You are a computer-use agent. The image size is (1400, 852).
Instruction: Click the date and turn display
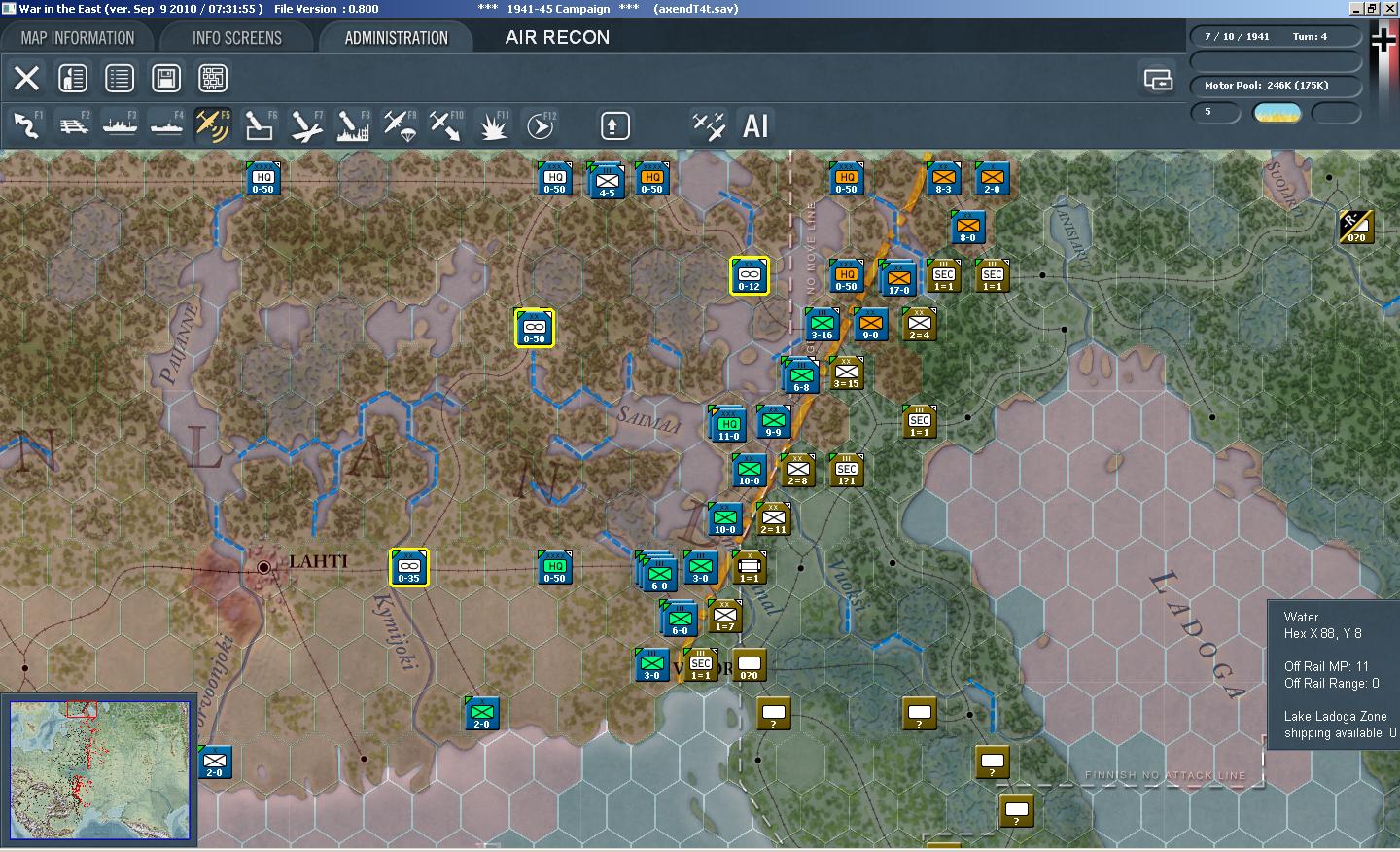pos(1275,37)
